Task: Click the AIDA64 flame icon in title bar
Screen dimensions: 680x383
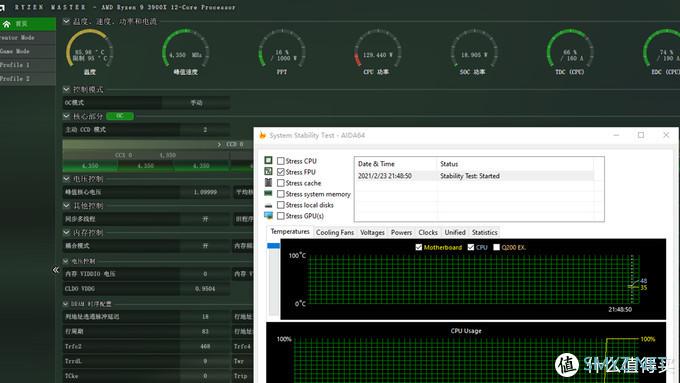Action: (262, 135)
